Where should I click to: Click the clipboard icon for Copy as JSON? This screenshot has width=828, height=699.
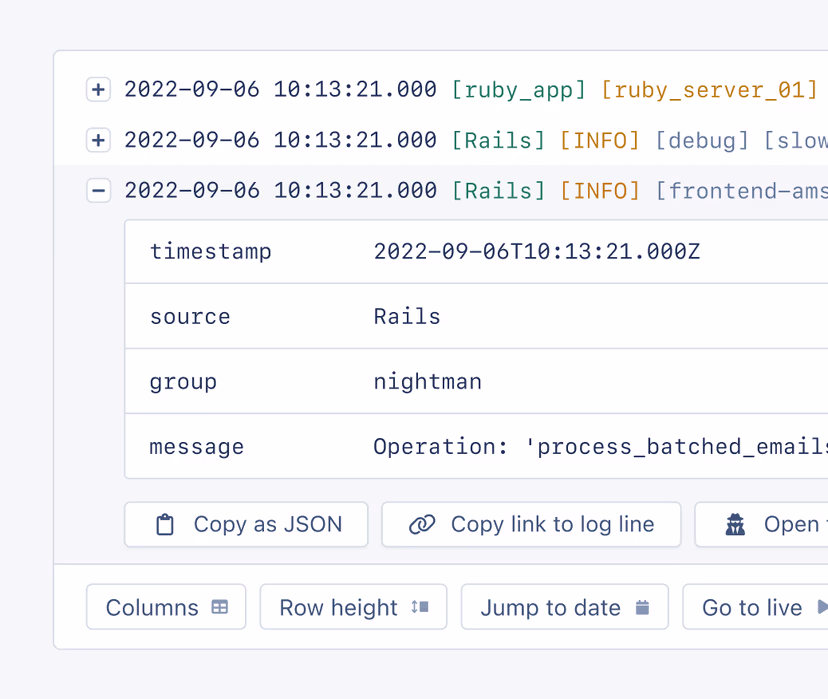coord(166,524)
